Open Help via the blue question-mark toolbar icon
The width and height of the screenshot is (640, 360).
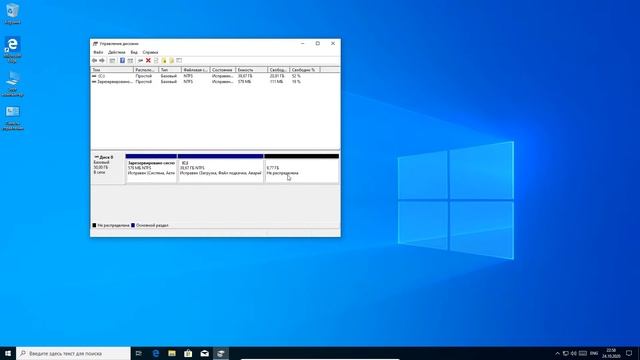click(x=122, y=60)
